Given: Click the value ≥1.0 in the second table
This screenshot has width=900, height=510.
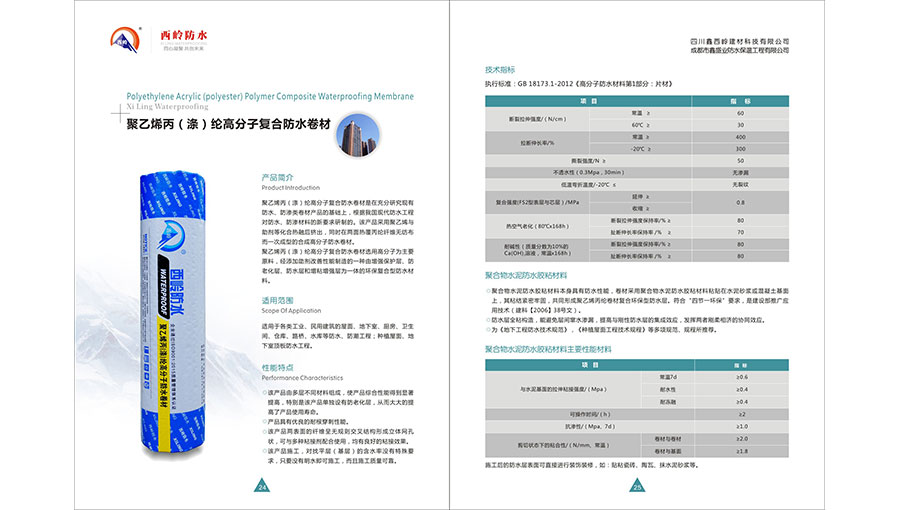Looking at the screenshot, I should (742, 426).
